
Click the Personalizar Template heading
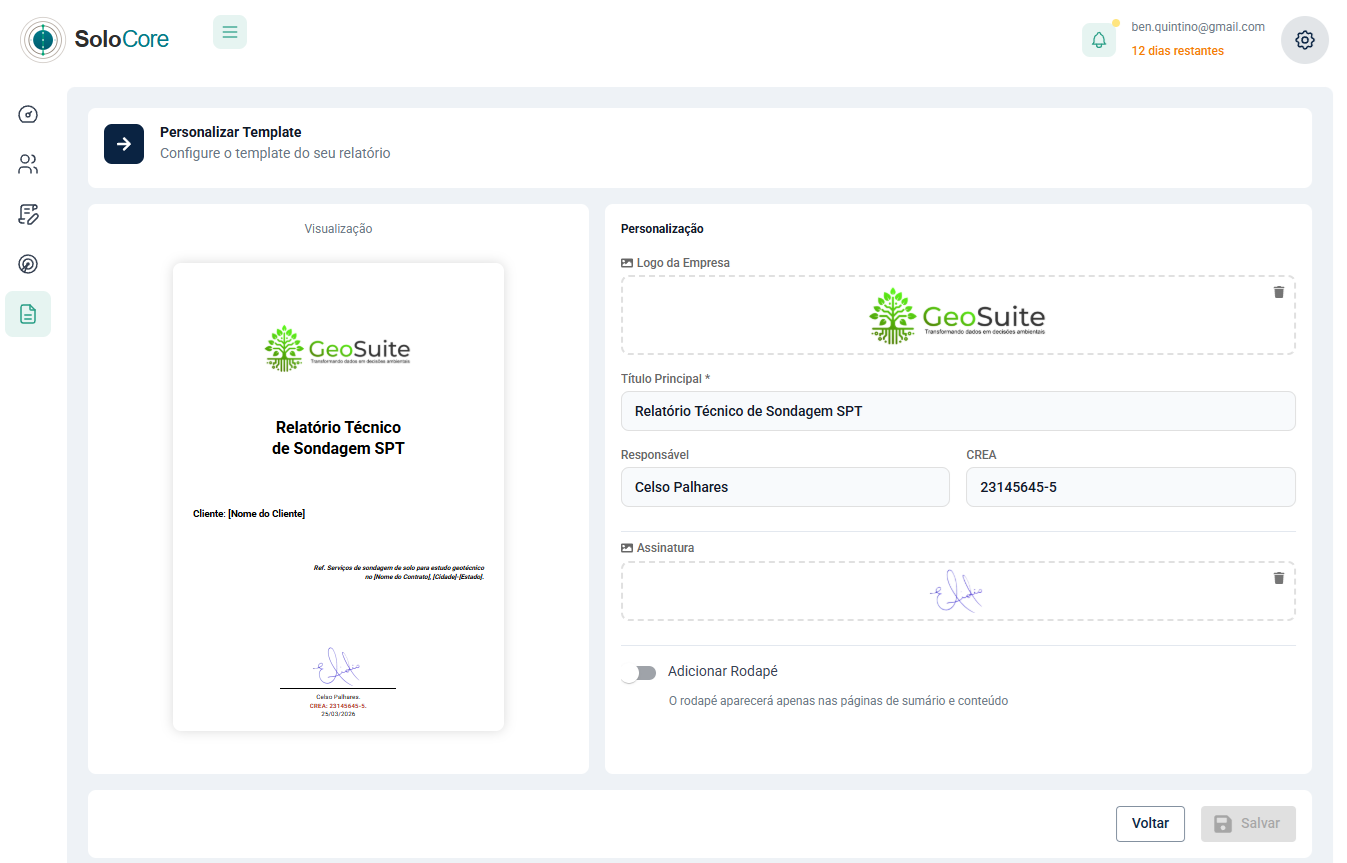point(231,132)
